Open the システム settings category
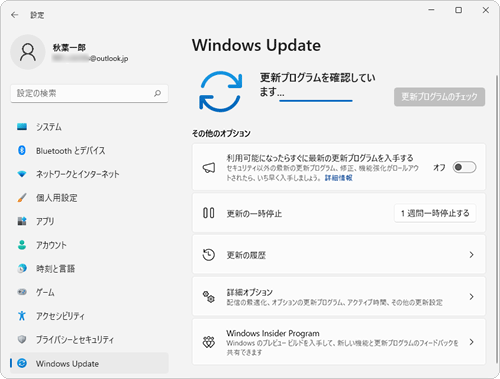Viewport: 500px width, 379px height. coord(89,127)
